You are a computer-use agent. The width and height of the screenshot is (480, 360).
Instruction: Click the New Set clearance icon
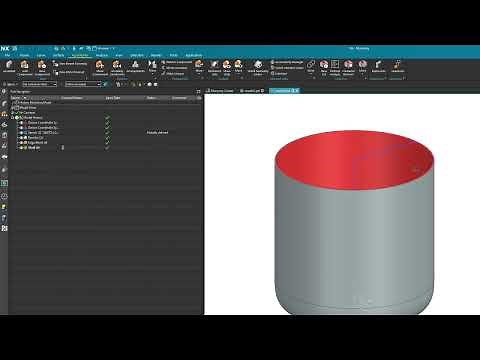324,67
